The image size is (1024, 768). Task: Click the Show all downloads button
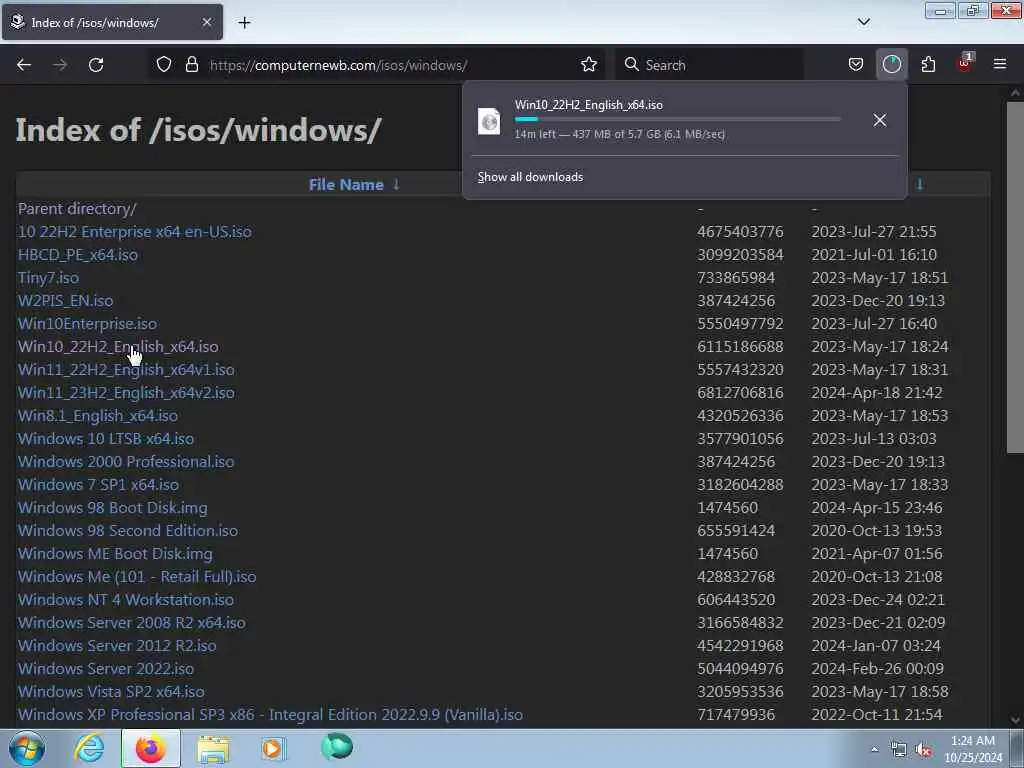(x=530, y=177)
